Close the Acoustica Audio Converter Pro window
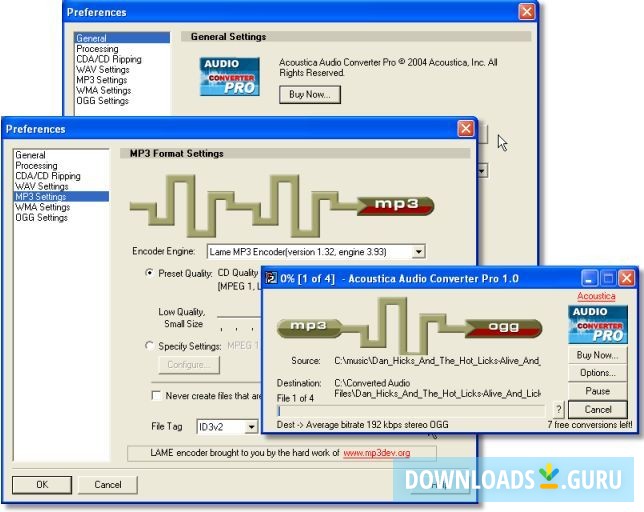The image size is (644, 512). (x=627, y=278)
